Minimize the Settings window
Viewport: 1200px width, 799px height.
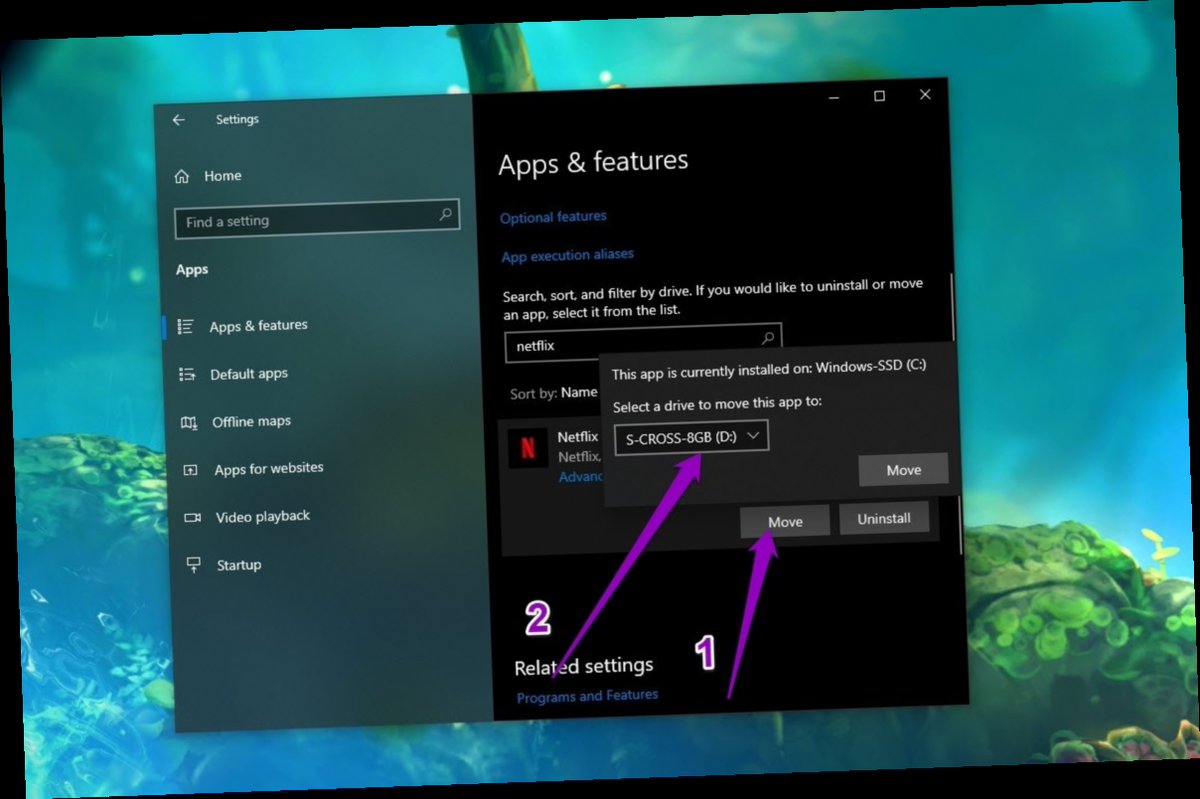click(833, 97)
